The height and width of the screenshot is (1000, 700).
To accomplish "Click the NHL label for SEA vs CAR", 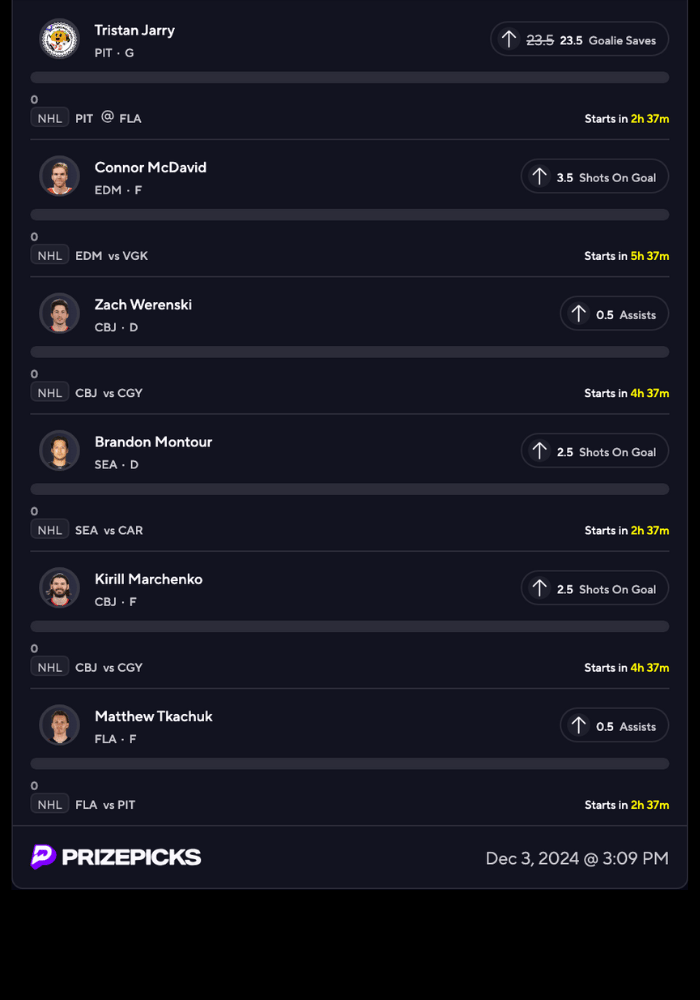I will 50,530.
